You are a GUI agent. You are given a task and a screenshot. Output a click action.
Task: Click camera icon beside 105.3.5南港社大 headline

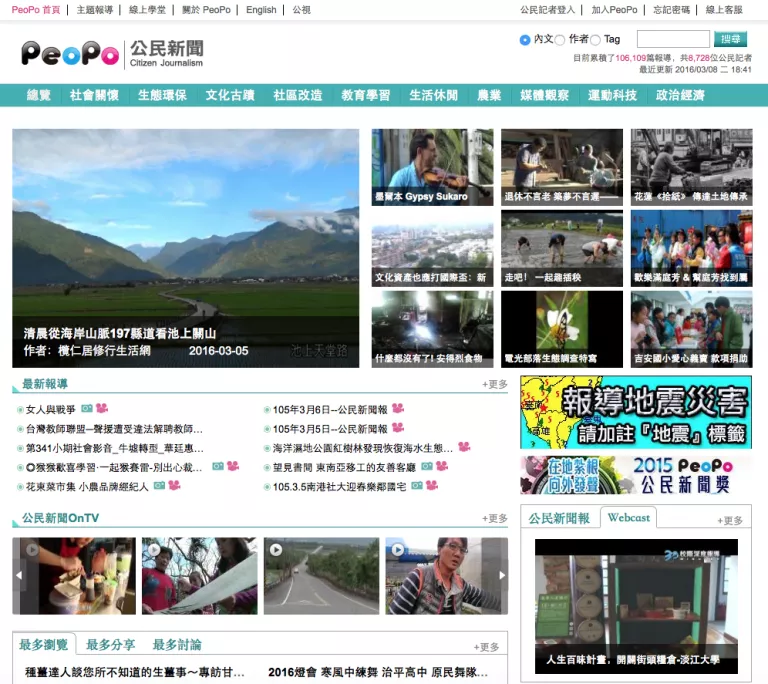(417, 486)
